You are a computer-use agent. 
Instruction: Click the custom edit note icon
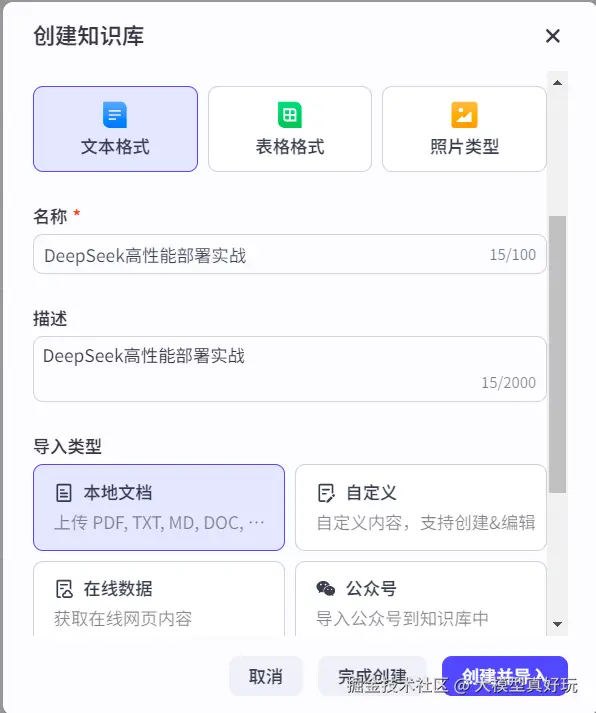[x=326, y=493]
